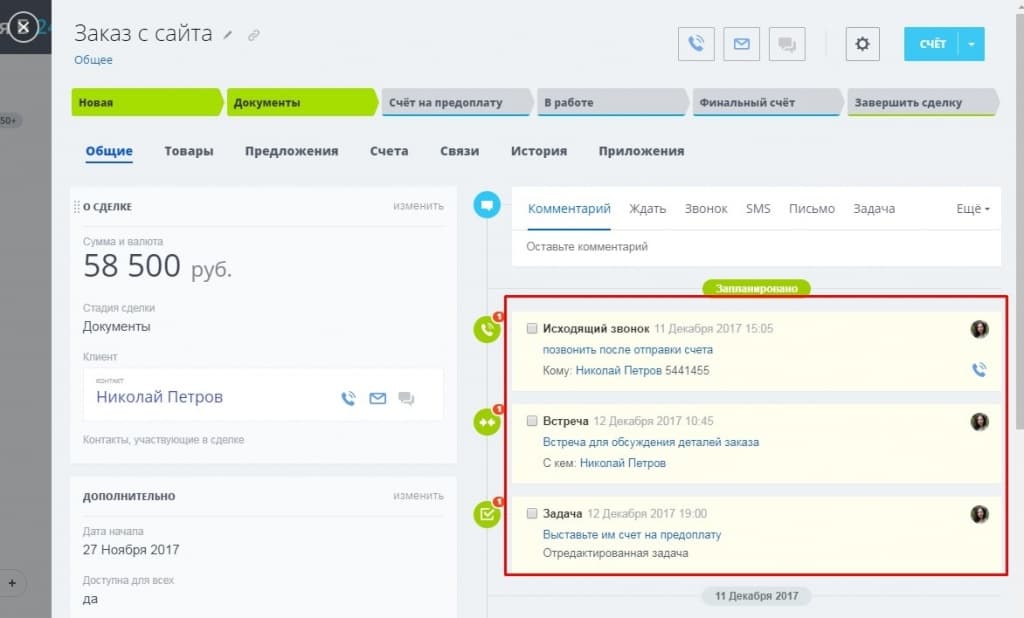This screenshot has width=1024, height=618.
Task: Open link Встреча для обсуждения деталей заказа
Action: tap(650, 442)
